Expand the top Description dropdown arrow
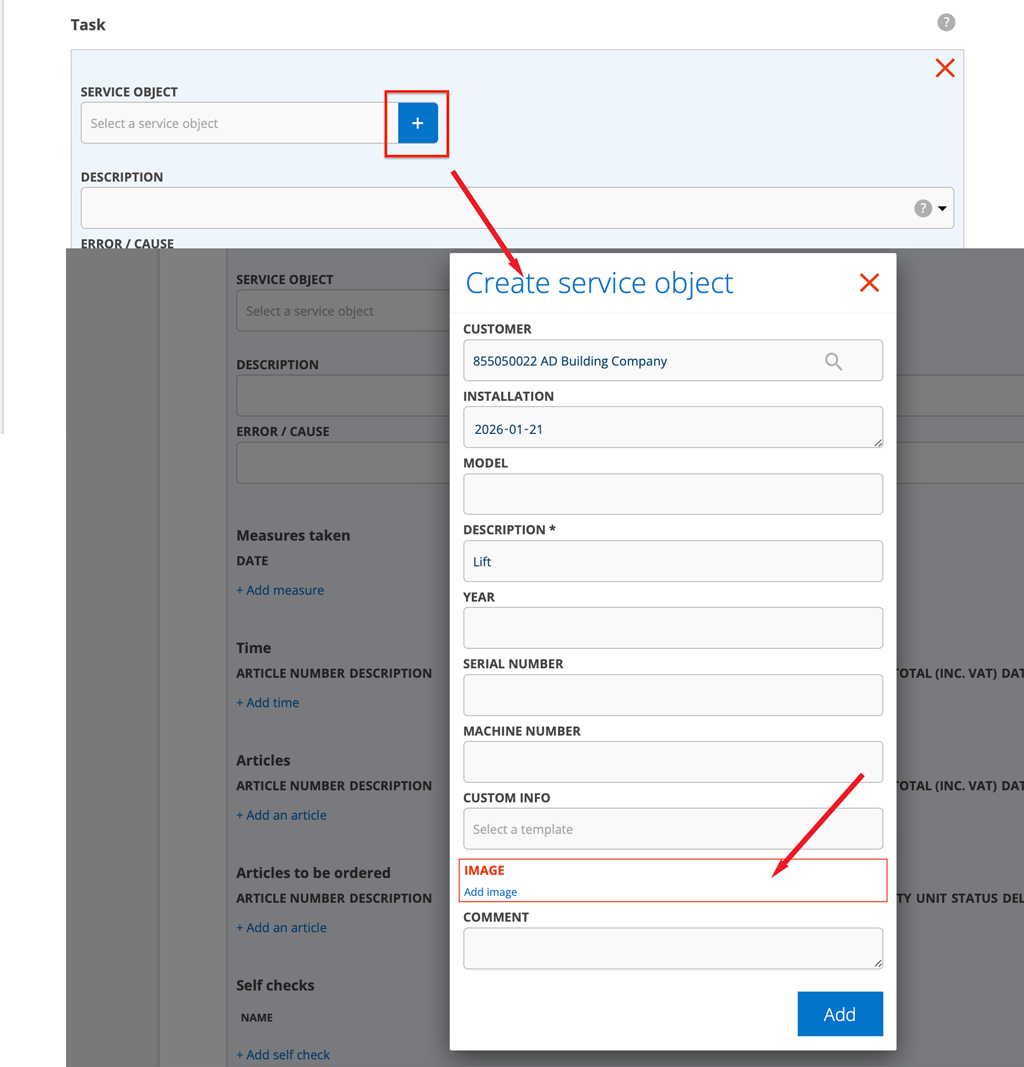The image size is (1024, 1067). 942,208
